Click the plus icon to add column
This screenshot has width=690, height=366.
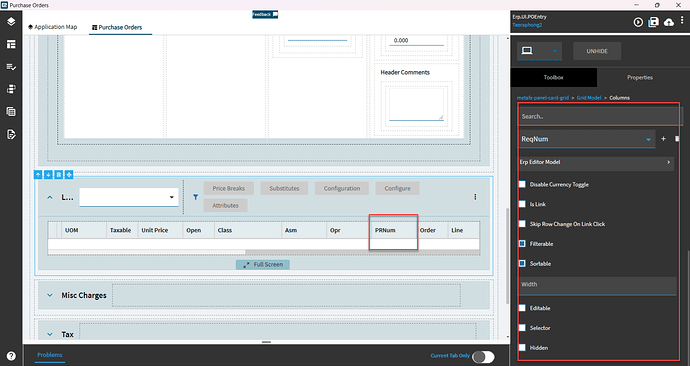tap(663, 139)
